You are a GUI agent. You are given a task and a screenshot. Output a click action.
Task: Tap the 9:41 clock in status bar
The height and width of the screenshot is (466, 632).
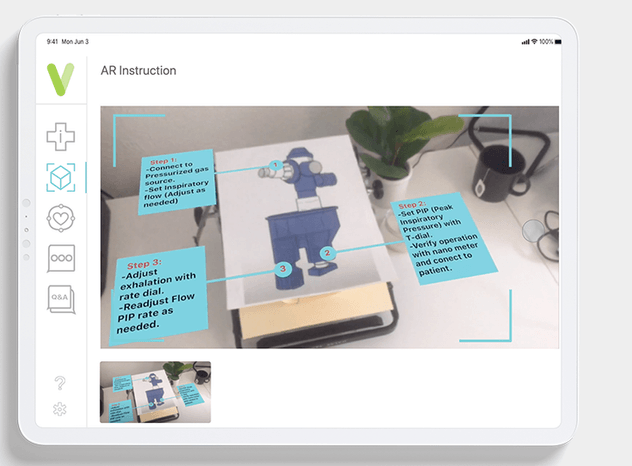pos(52,42)
